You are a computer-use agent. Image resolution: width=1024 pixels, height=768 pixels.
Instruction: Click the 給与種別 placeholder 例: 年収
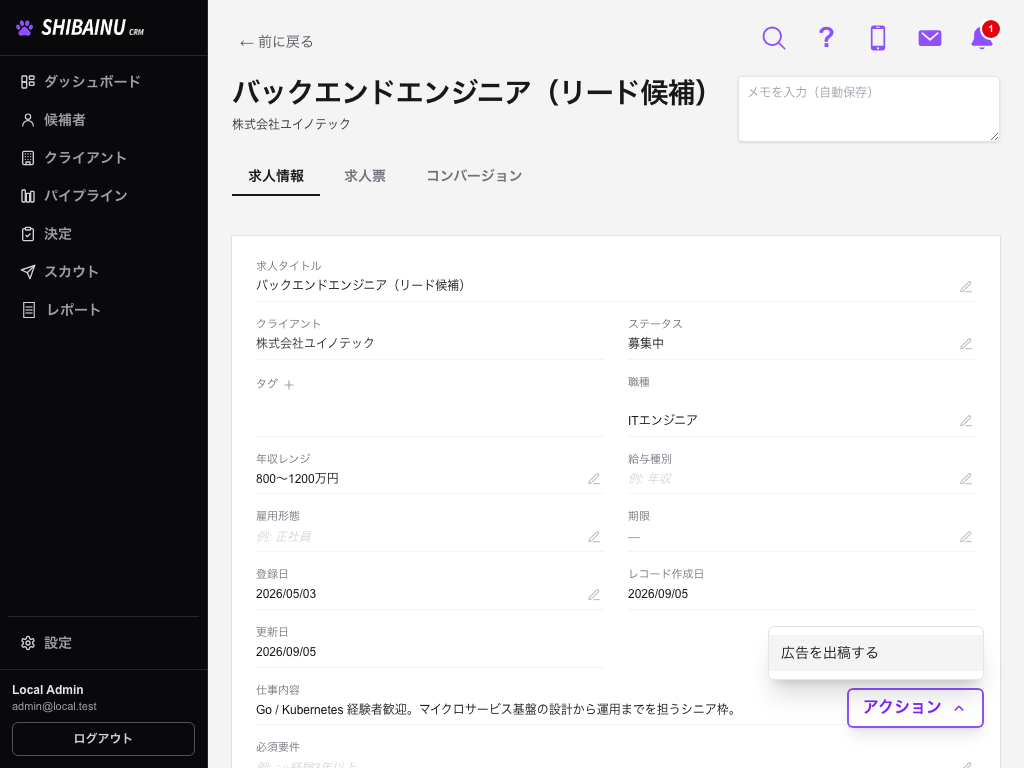[x=650, y=479]
